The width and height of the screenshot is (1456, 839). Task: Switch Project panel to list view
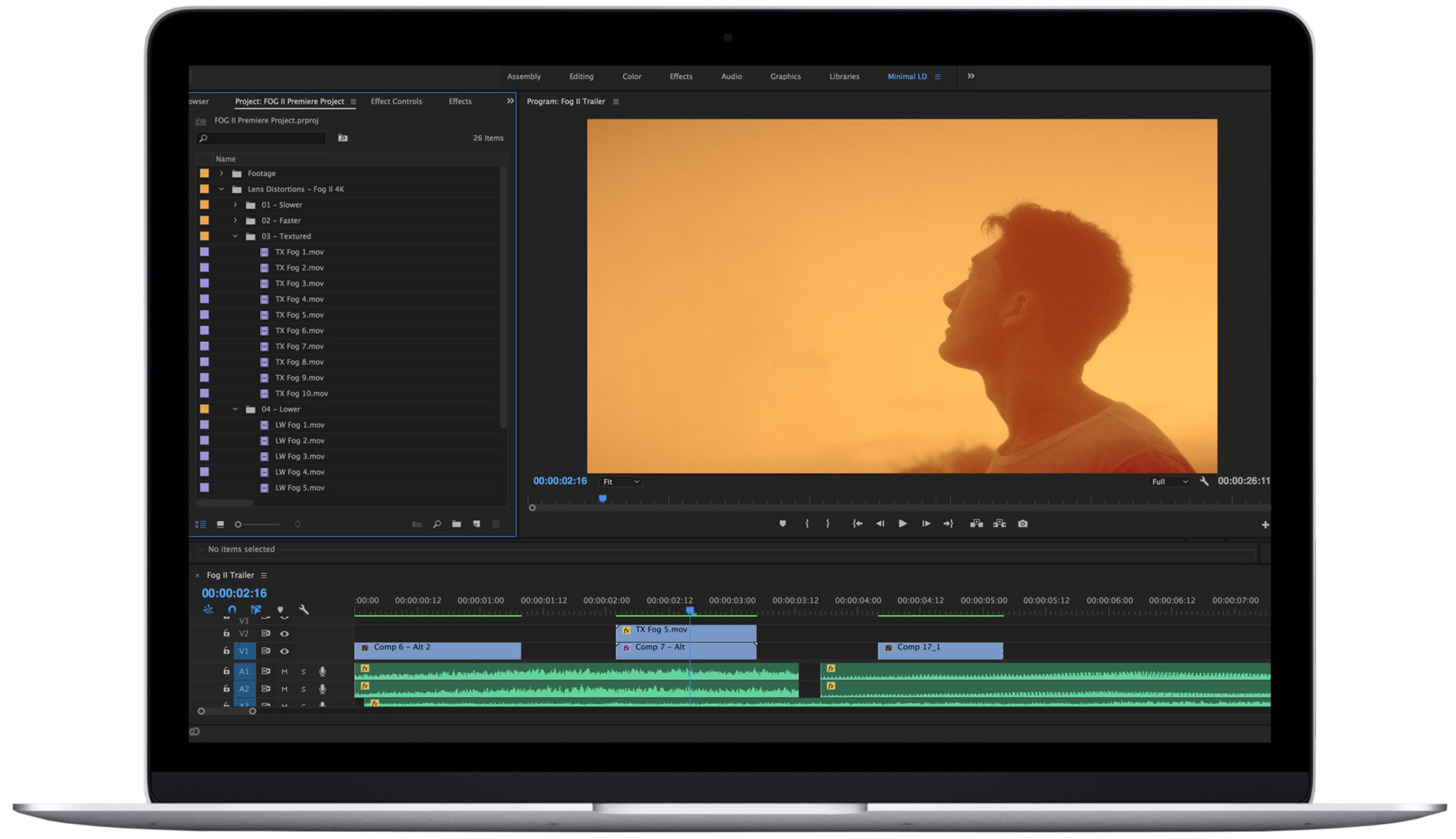200,525
